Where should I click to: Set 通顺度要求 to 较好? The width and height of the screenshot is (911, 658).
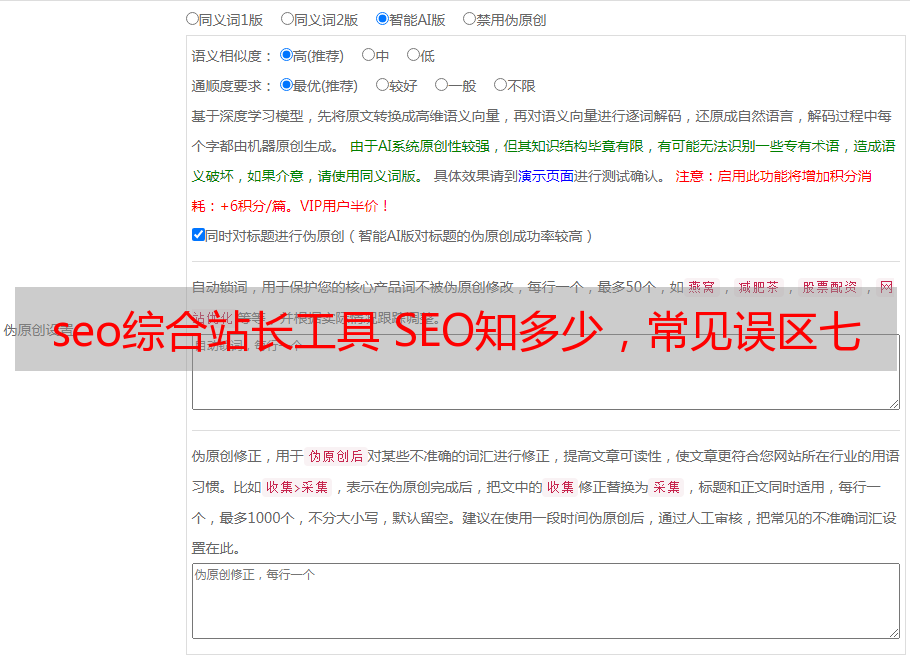tap(382, 85)
